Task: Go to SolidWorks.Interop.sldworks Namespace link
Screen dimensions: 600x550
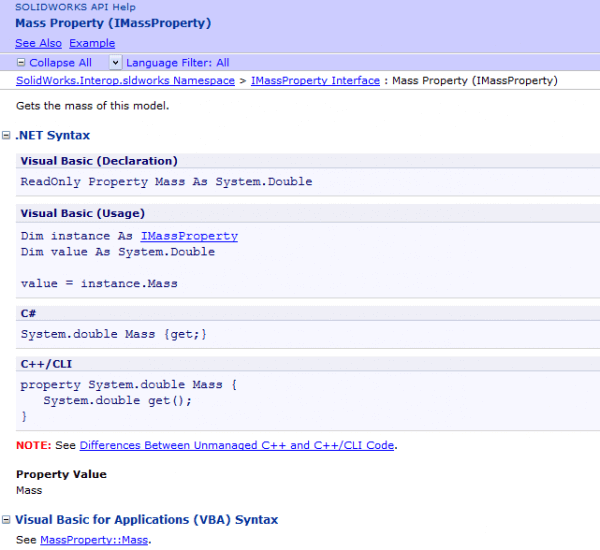Action: tap(125, 81)
